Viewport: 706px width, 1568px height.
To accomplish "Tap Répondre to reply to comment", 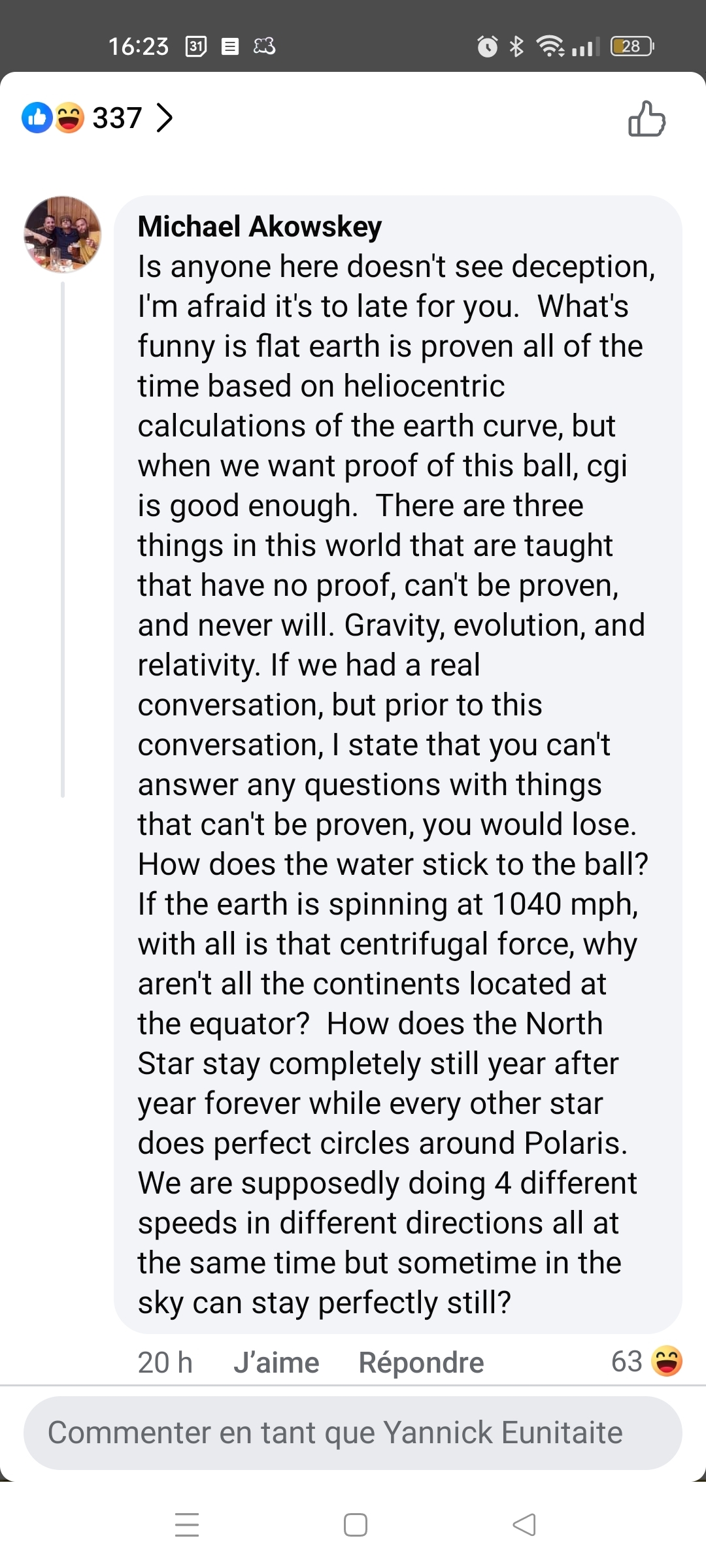I will point(421,1363).
